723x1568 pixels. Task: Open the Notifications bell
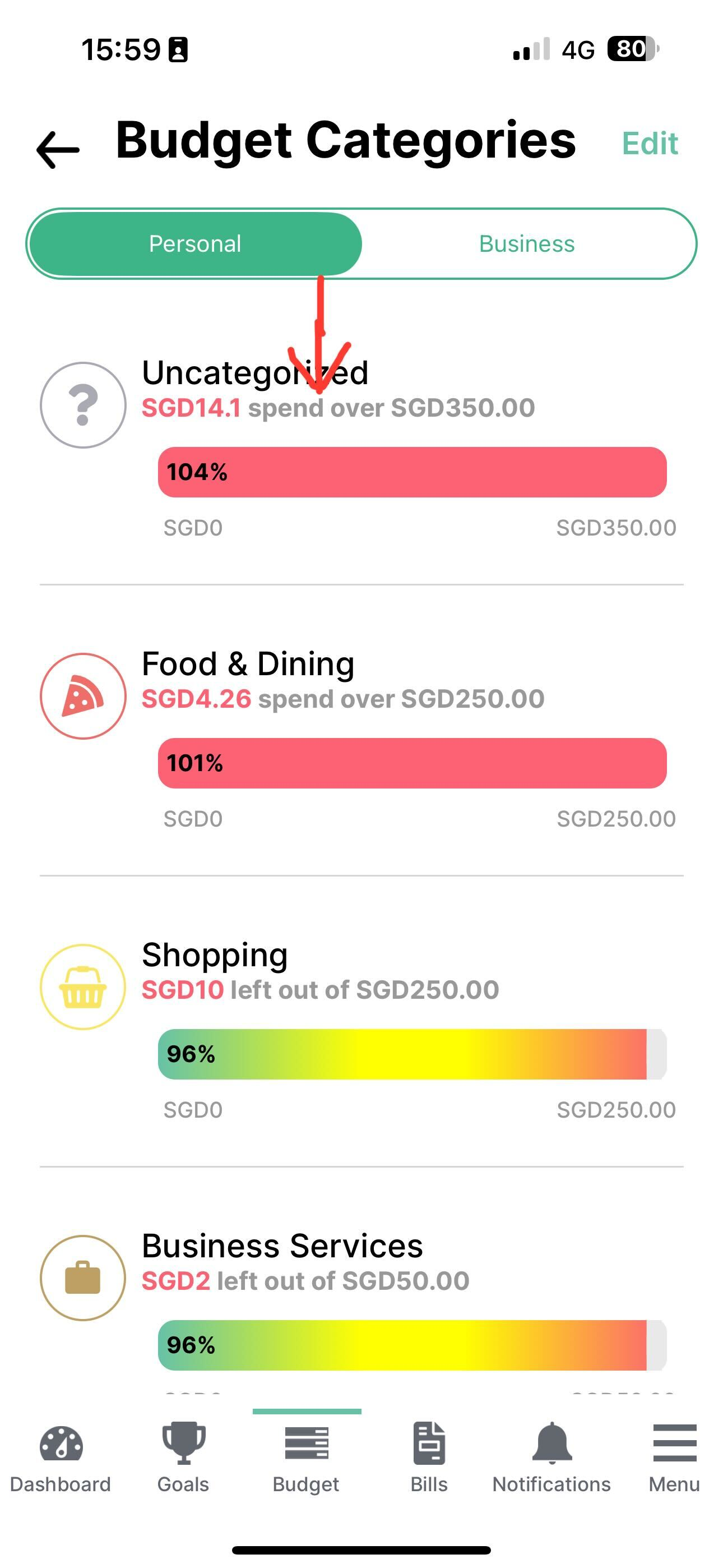pos(551,1457)
